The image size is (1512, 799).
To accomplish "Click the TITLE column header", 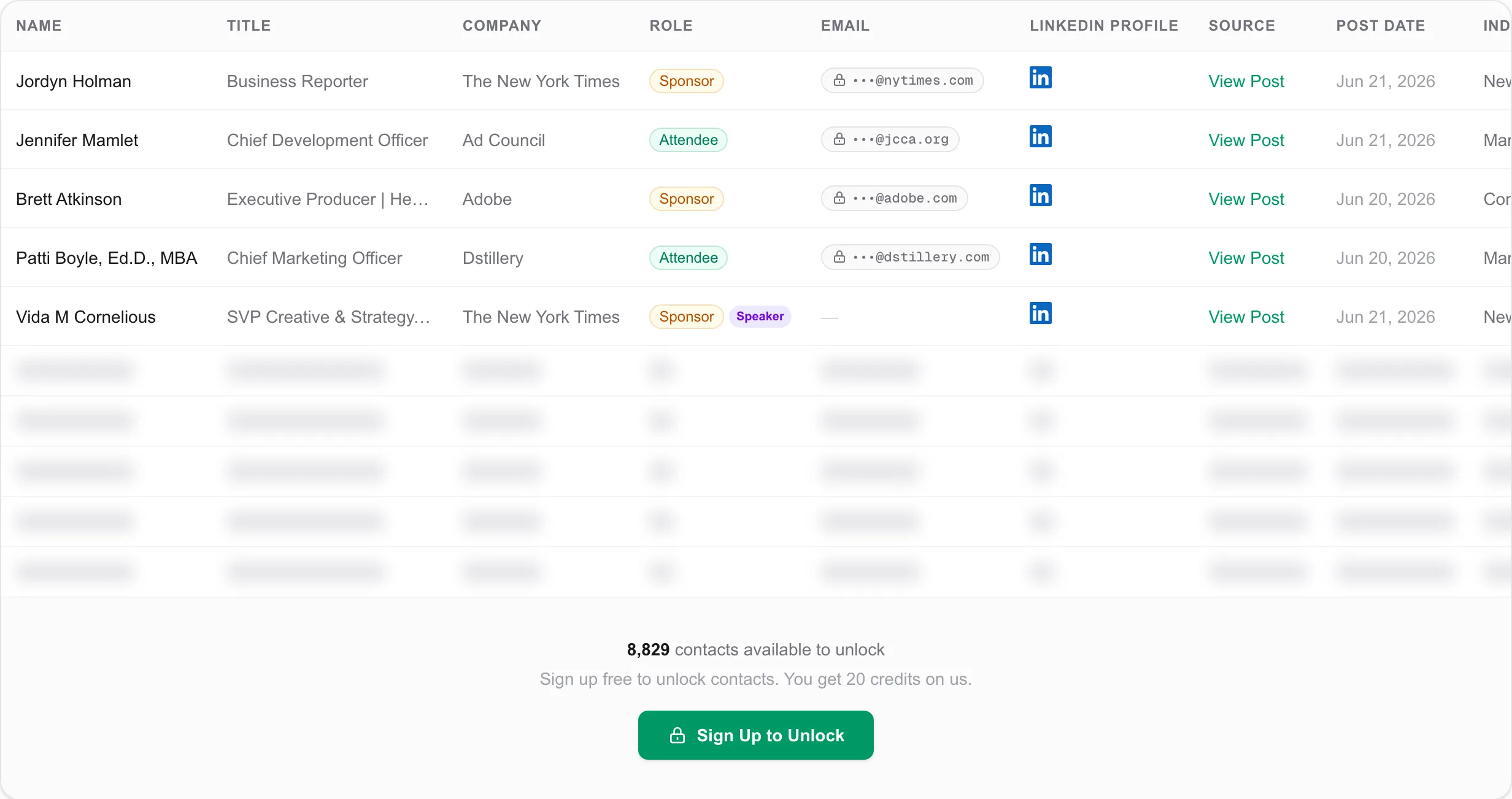I will [x=249, y=26].
